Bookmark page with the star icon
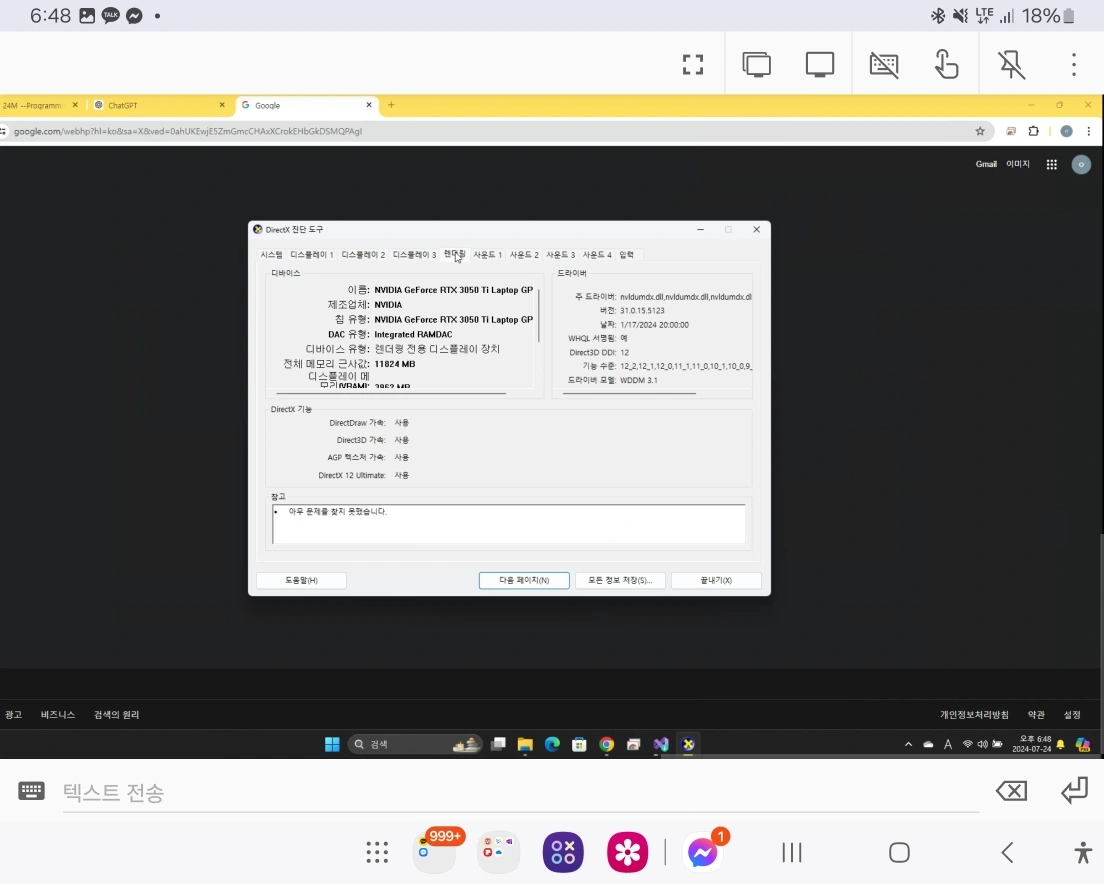Viewport: 1104px width, 884px height. click(980, 131)
